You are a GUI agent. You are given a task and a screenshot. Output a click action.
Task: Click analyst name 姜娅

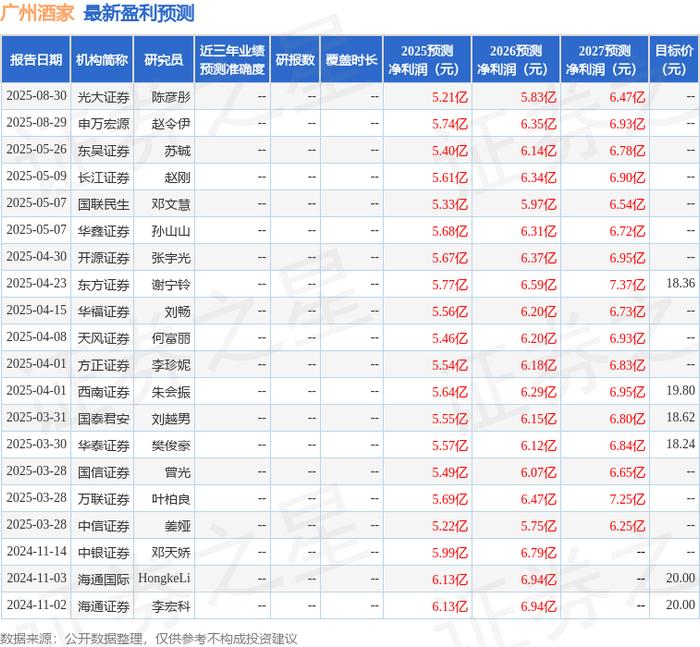coord(178,526)
